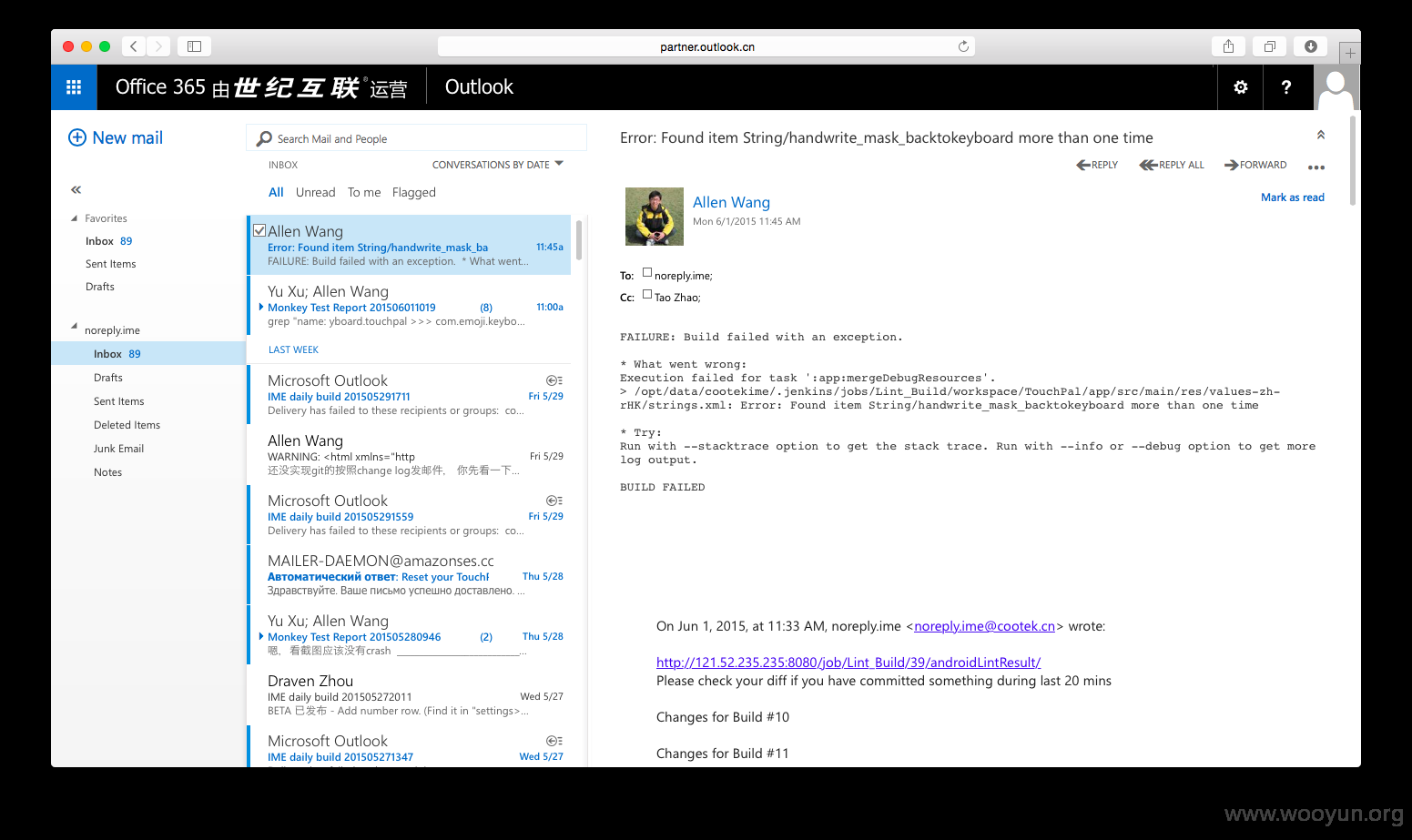The image size is (1412, 840).
Task: Select highlighted Inbox 89 folder
Action: (148, 354)
